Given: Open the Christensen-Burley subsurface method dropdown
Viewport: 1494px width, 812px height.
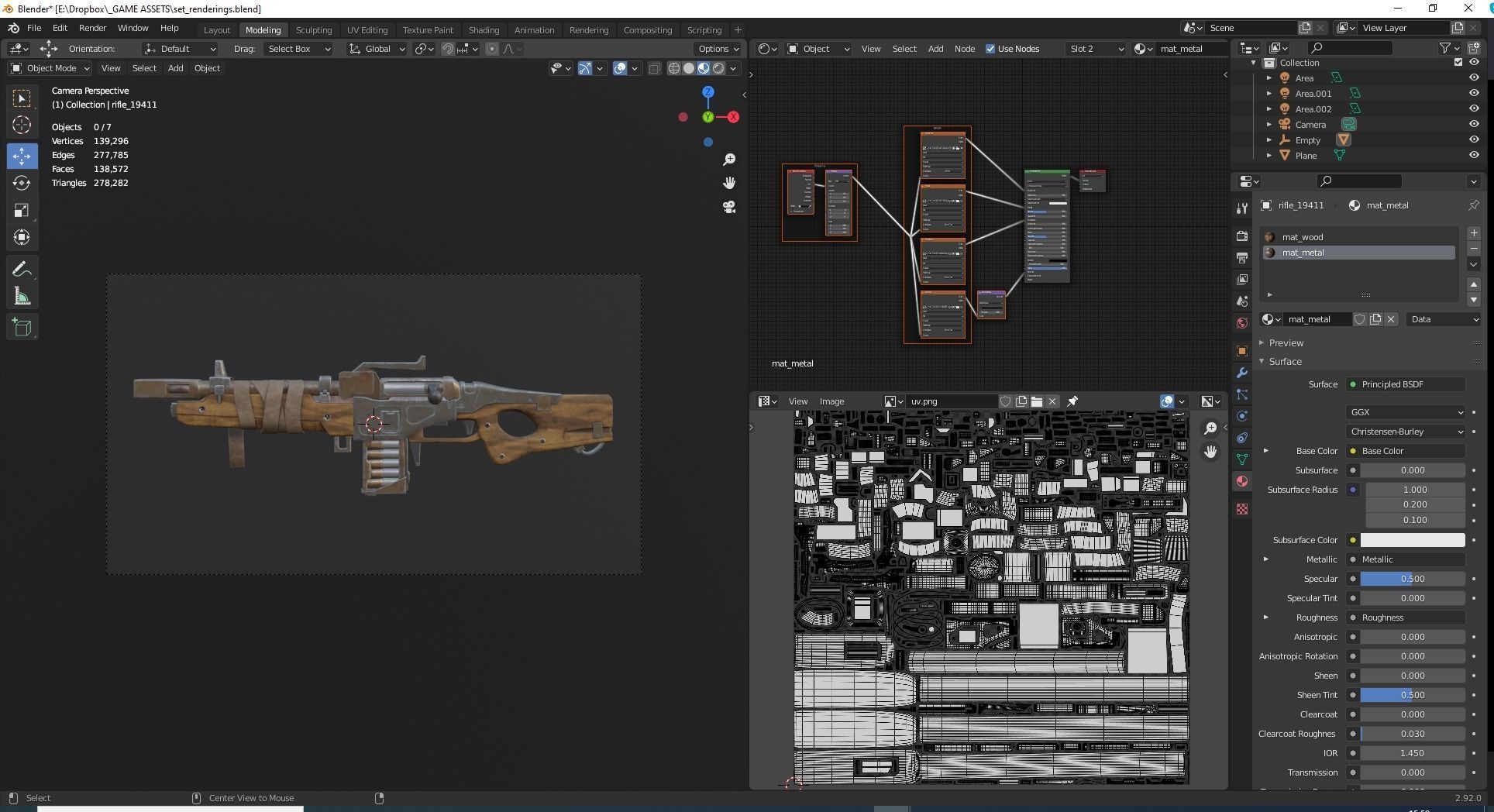Looking at the screenshot, I should pyautogui.click(x=1406, y=432).
